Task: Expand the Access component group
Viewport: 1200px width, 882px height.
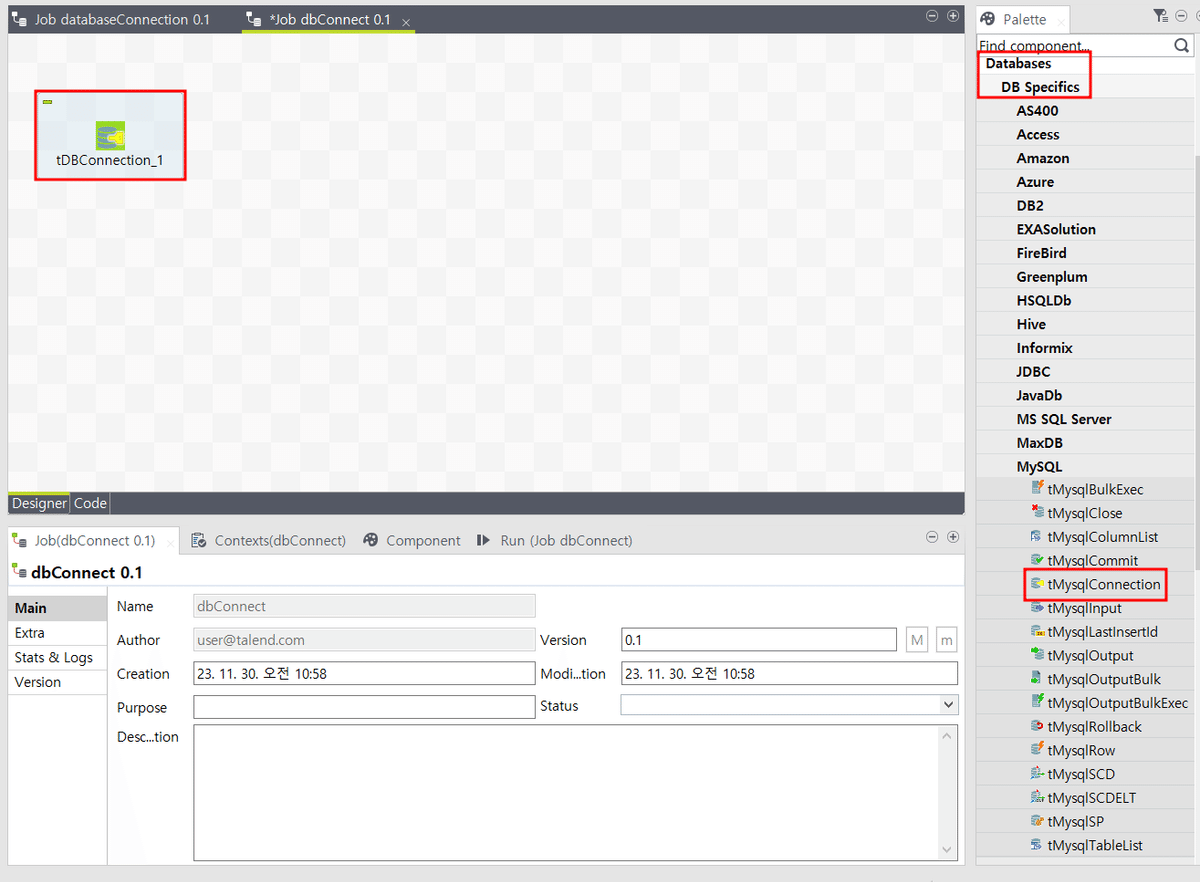Action: (x=1038, y=134)
